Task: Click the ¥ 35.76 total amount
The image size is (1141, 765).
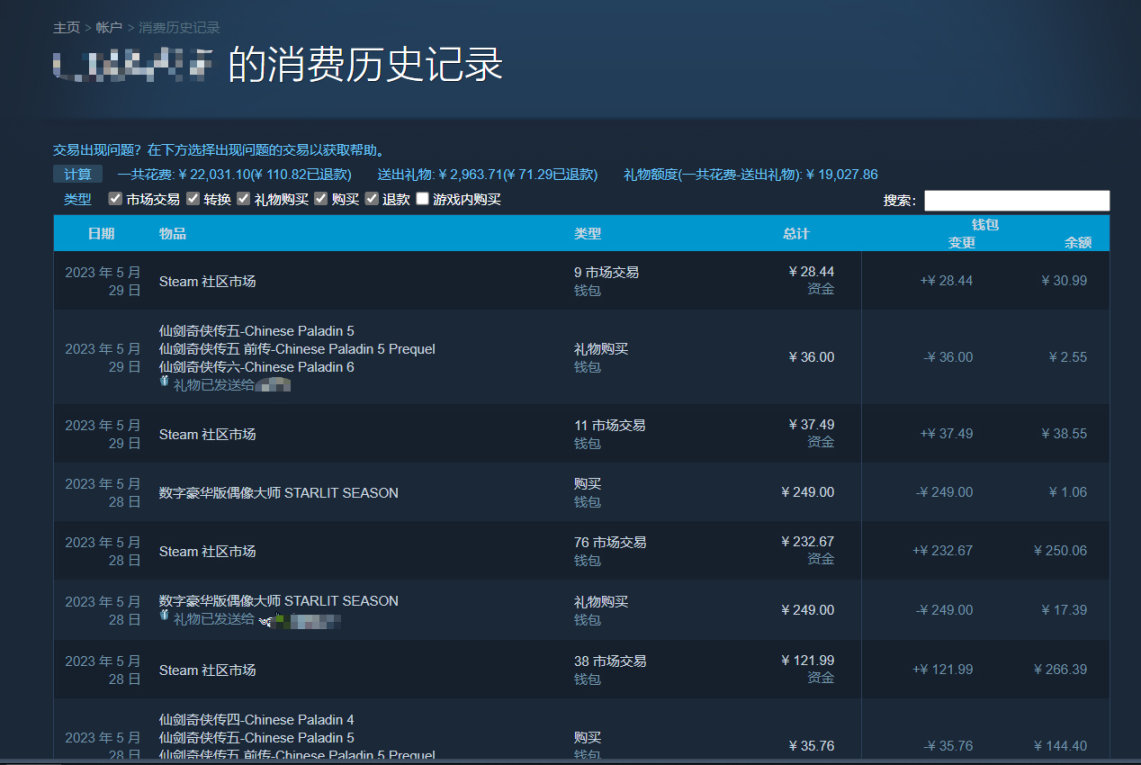Action: pyautogui.click(x=811, y=746)
